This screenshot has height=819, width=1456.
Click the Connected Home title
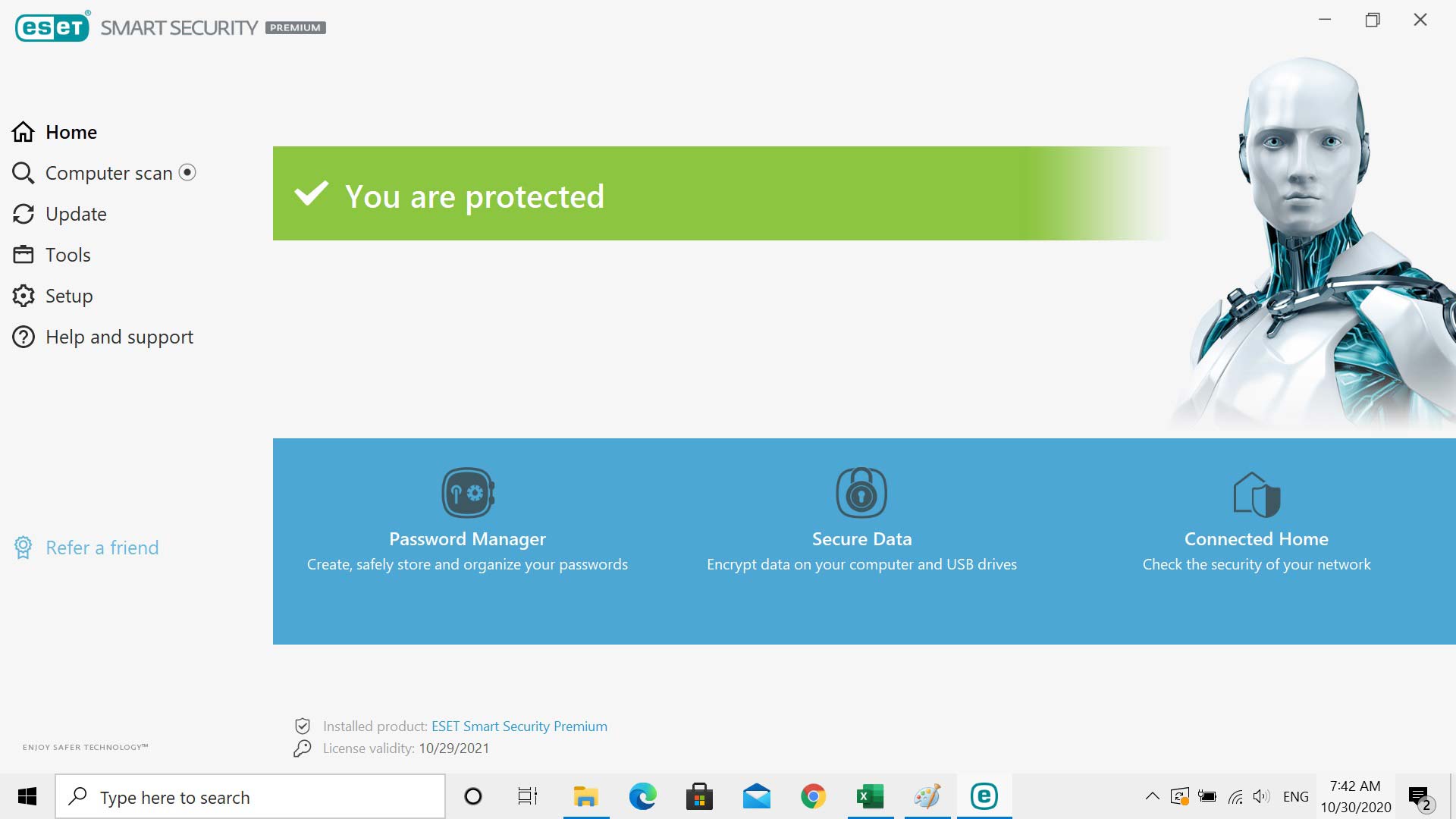(x=1257, y=539)
